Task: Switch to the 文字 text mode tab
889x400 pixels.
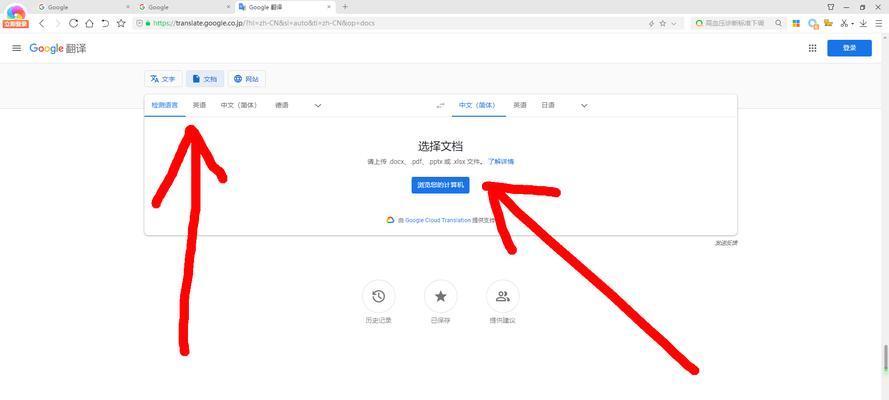Action: [x=163, y=79]
